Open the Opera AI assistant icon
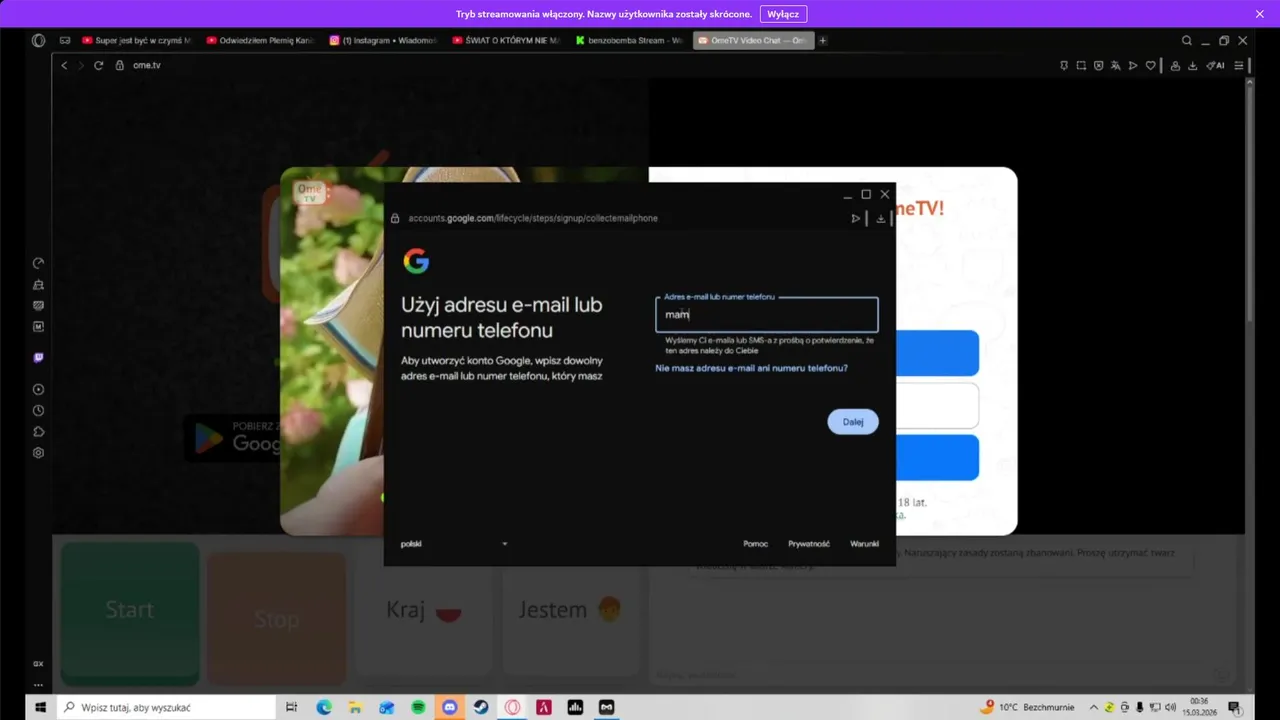The height and width of the screenshot is (720, 1280). (x=1215, y=65)
